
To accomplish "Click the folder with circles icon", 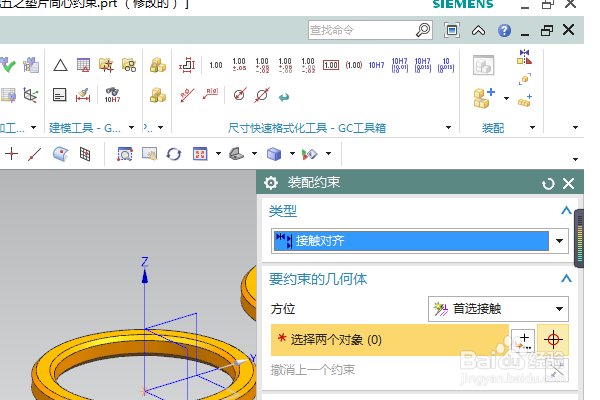I will (x=129, y=65).
